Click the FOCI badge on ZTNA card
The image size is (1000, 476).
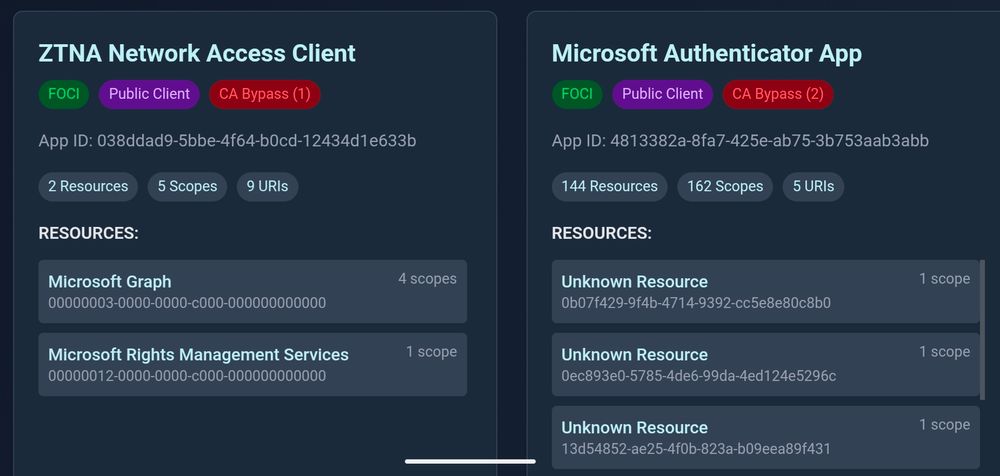(64, 94)
